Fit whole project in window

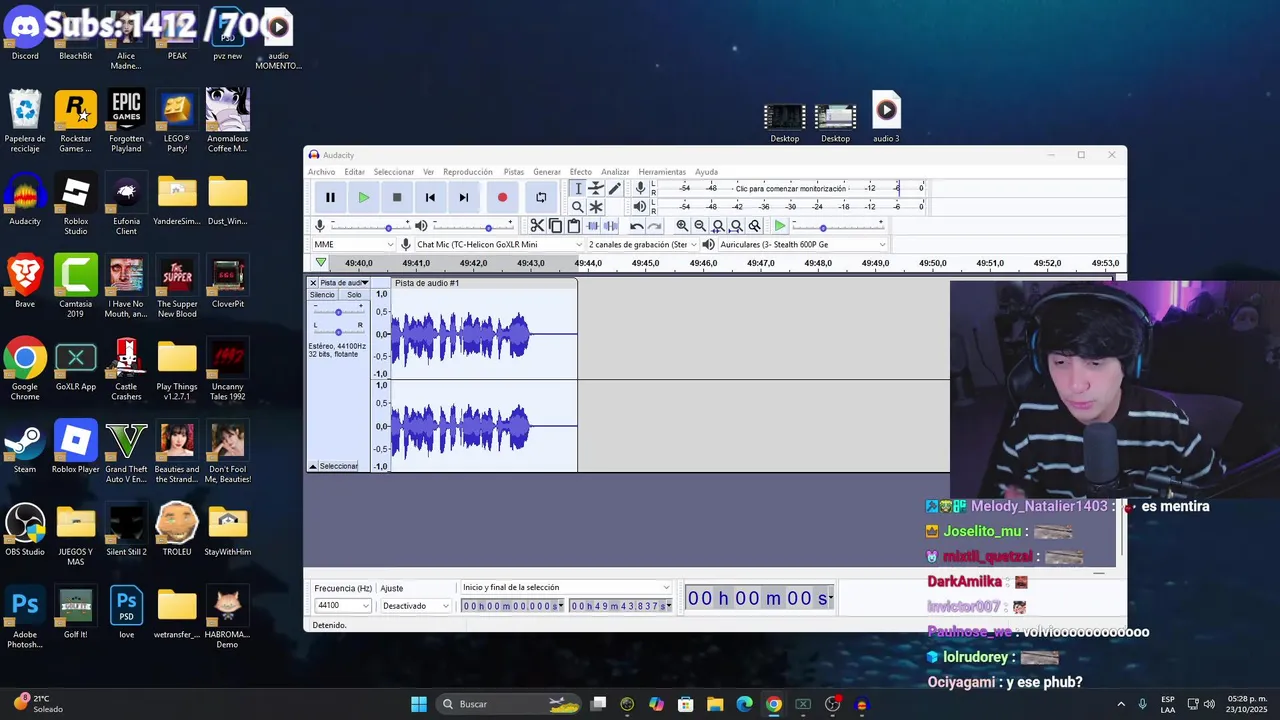tap(736, 226)
